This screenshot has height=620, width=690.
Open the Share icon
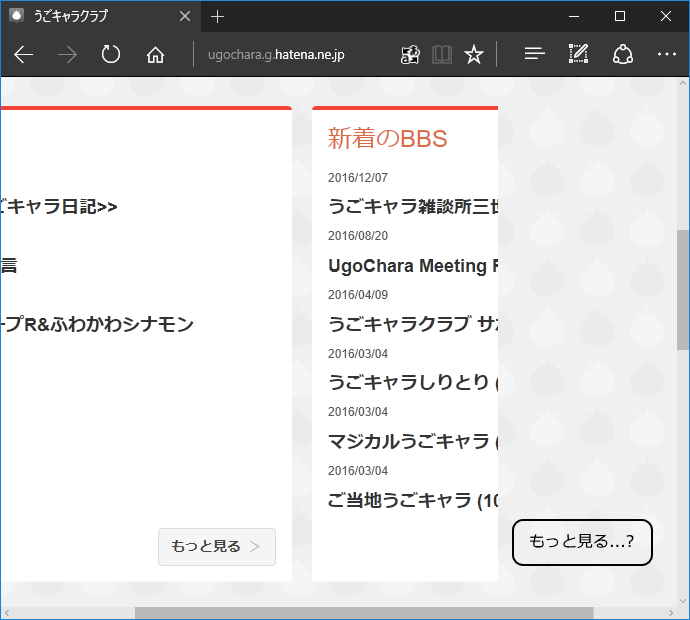coord(623,54)
